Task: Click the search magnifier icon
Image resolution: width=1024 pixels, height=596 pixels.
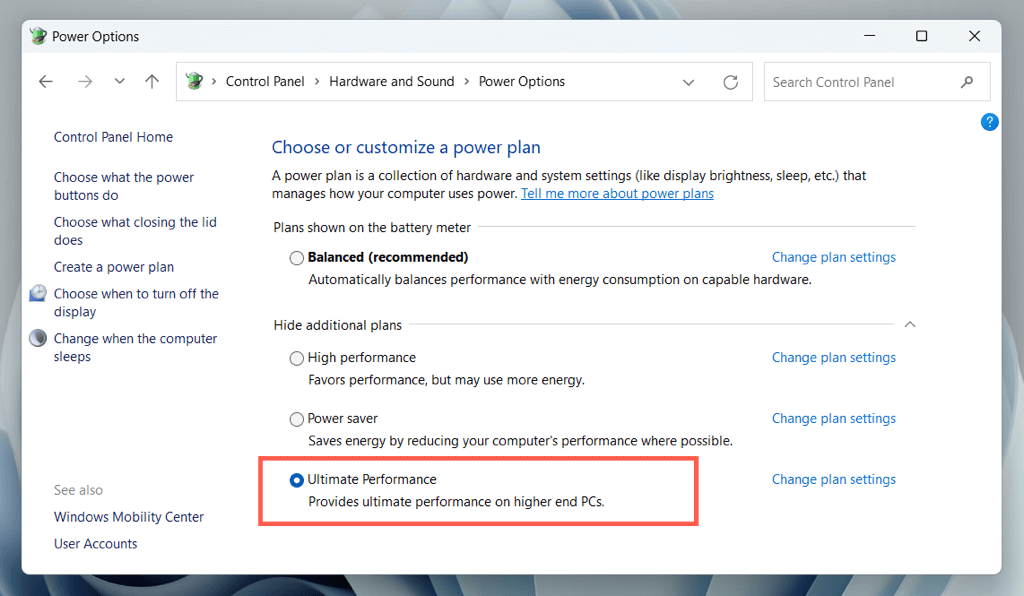Action: [x=967, y=82]
